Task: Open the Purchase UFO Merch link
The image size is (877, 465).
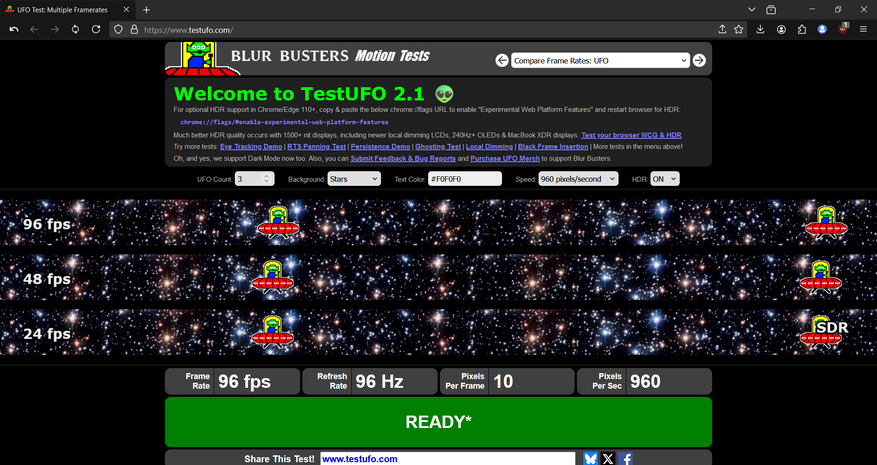Action: [505, 158]
